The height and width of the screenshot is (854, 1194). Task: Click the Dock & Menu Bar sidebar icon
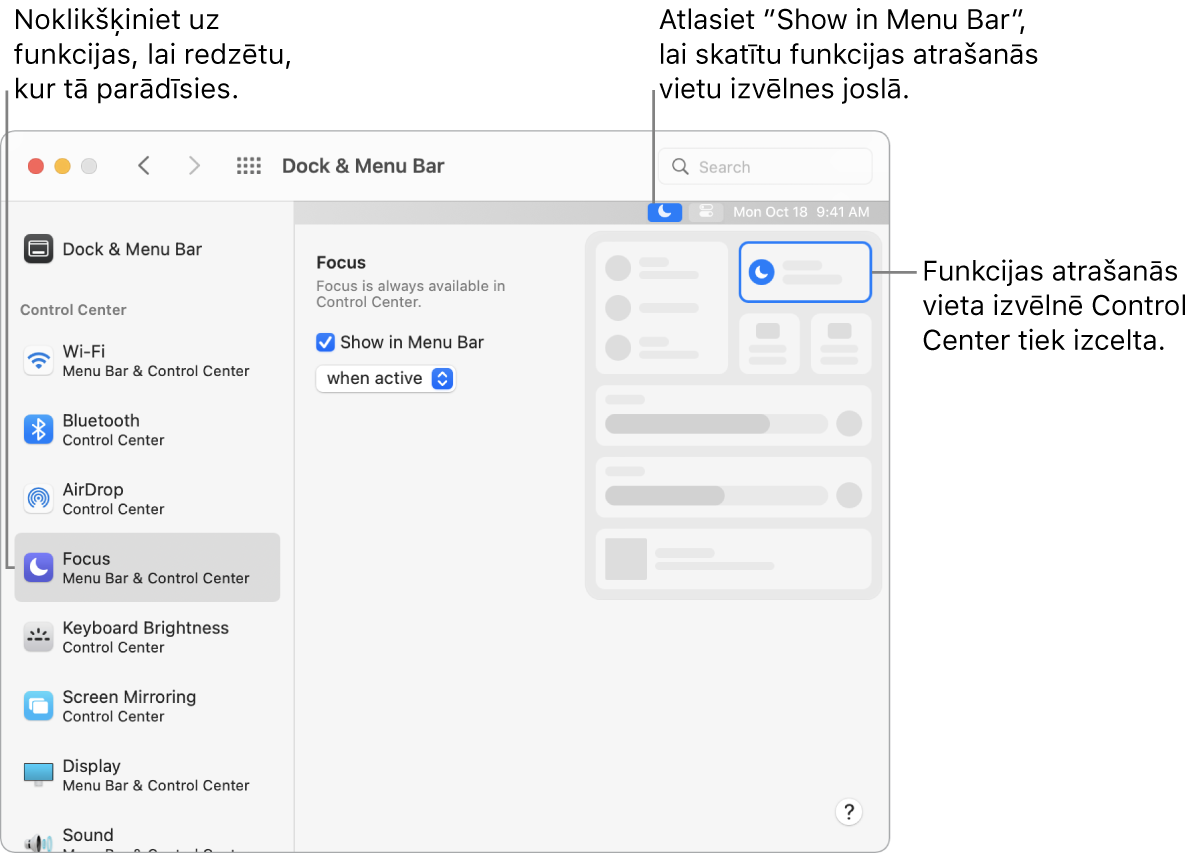pos(38,249)
